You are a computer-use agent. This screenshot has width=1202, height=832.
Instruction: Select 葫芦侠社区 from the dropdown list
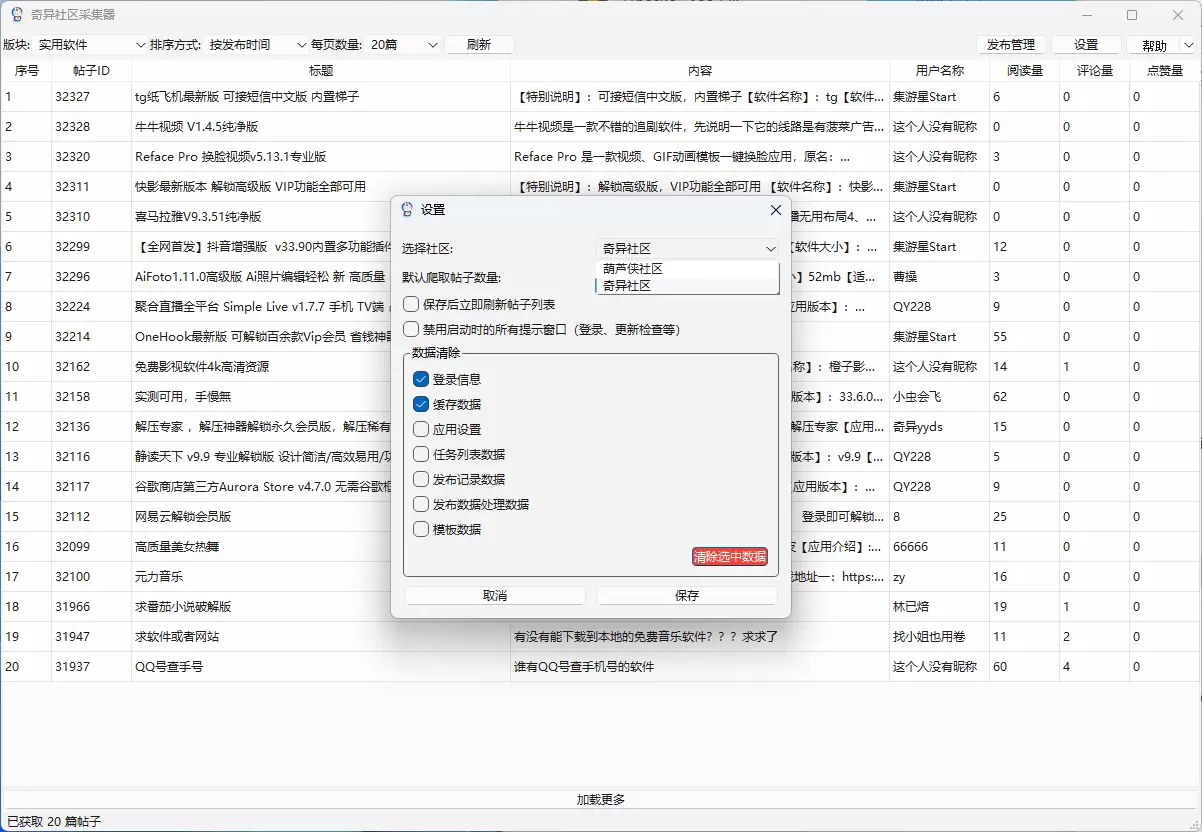pyautogui.click(x=687, y=269)
